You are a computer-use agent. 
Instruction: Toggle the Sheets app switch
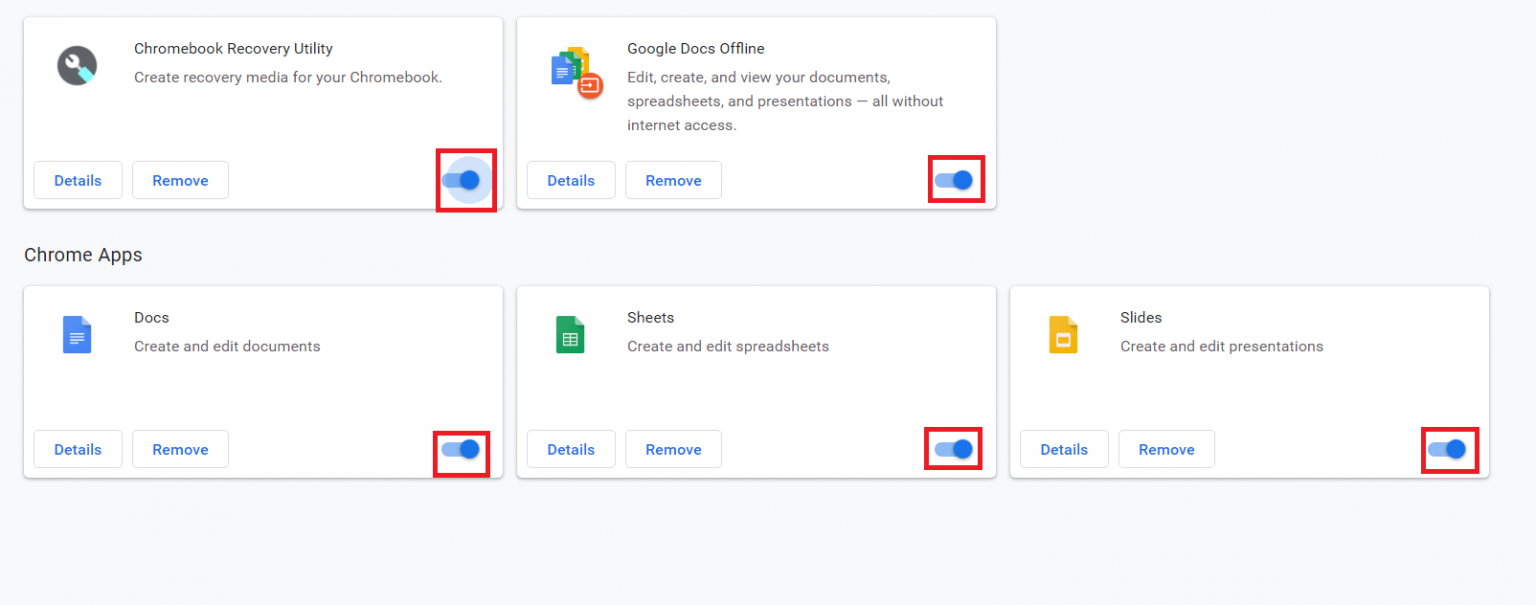pyautogui.click(x=953, y=449)
